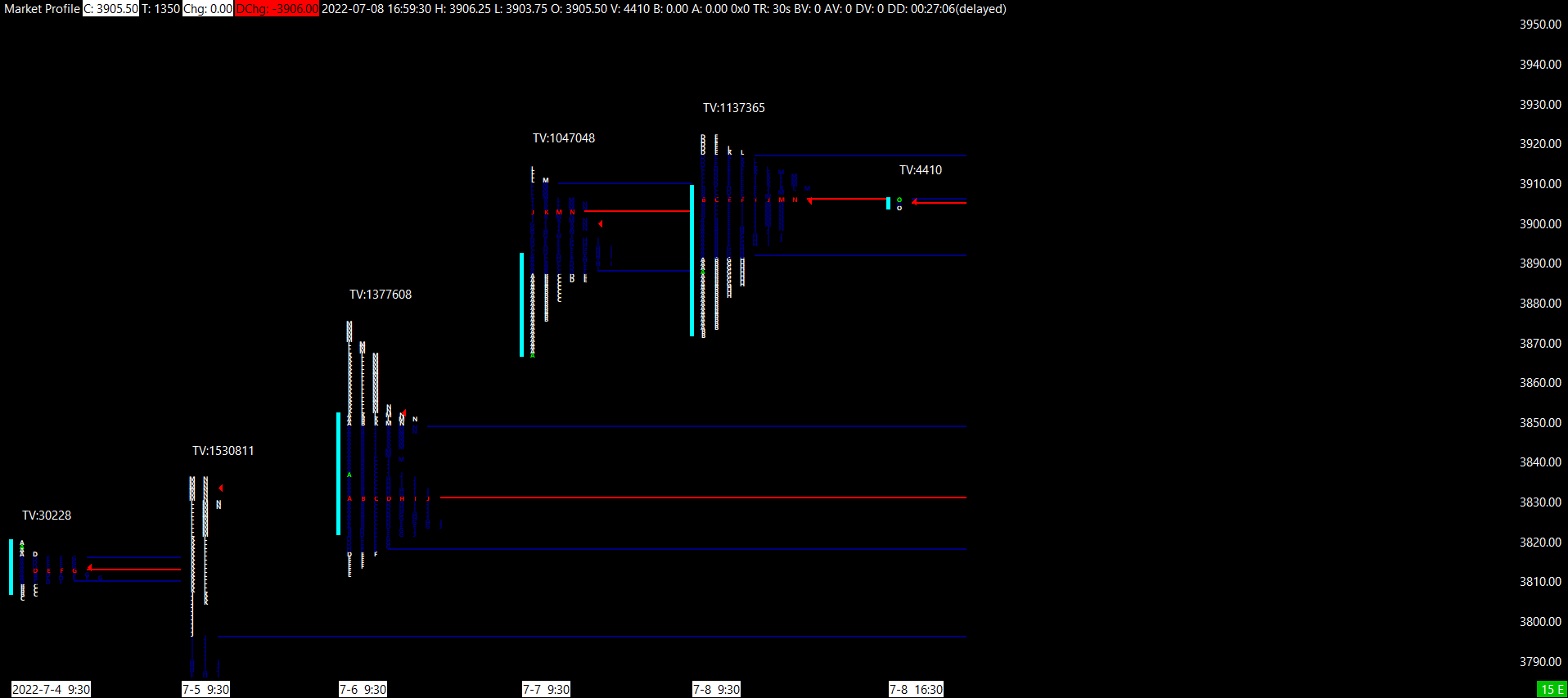
Task: Select the close value "C: 3905.50"
Action: 111,9
